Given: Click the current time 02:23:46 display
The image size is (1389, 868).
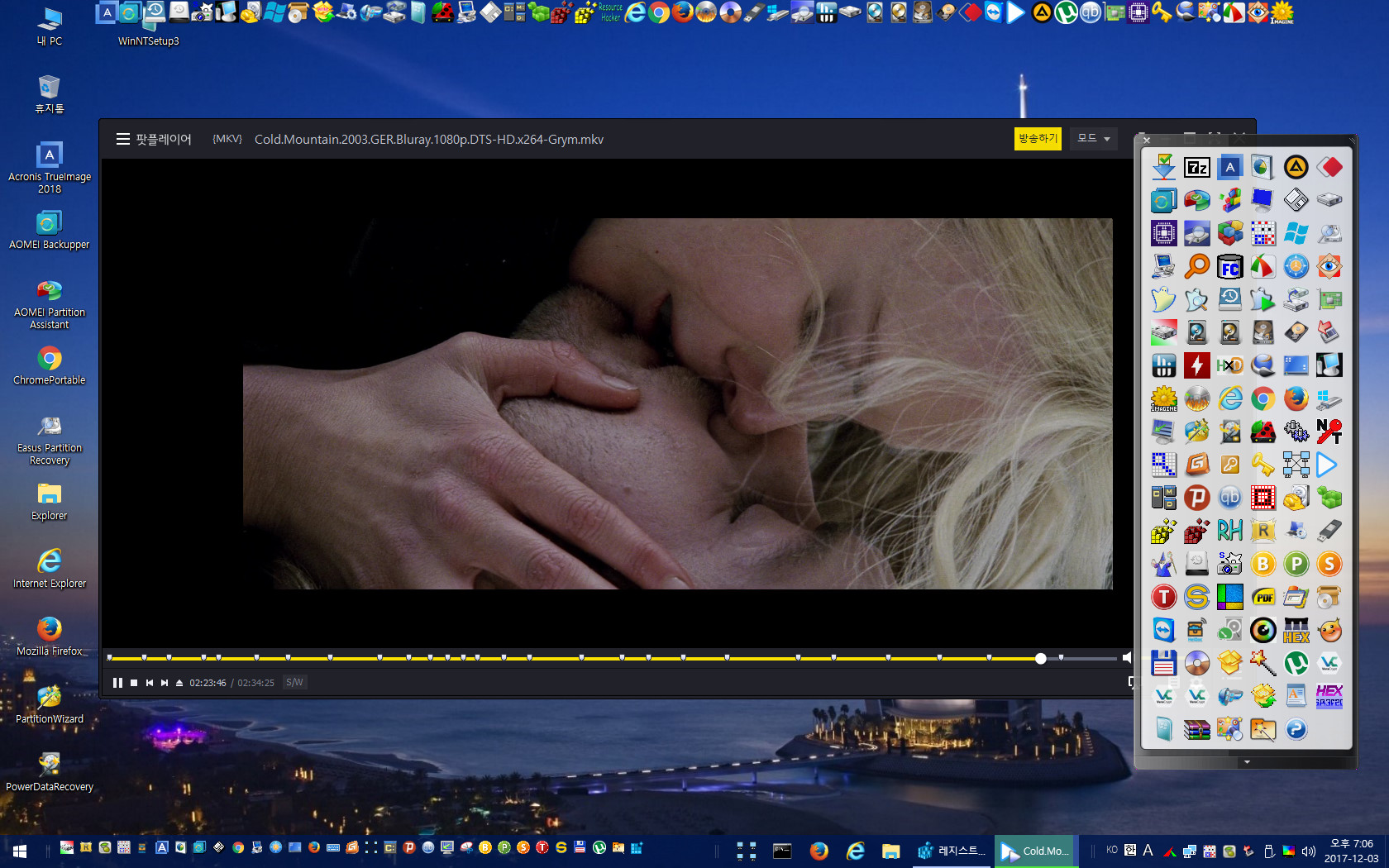Looking at the screenshot, I should (x=208, y=683).
